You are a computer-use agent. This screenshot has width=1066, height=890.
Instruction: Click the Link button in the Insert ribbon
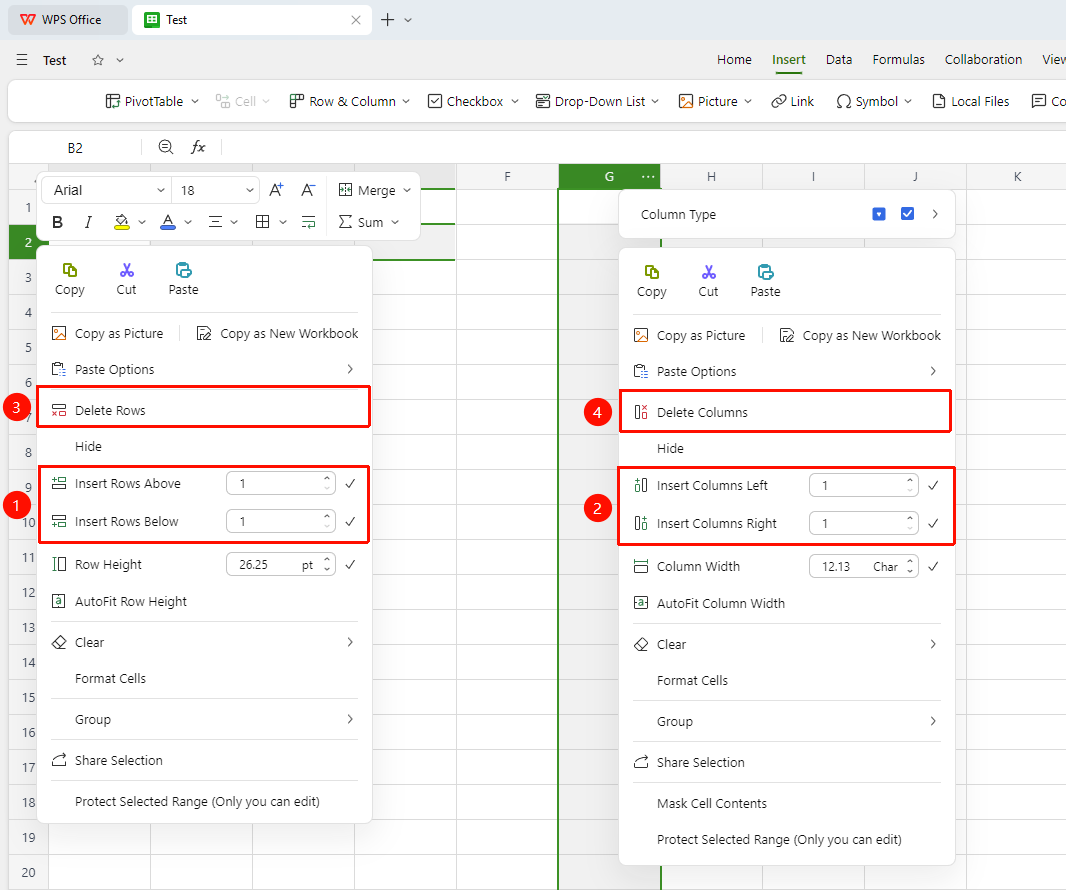(x=793, y=101)
